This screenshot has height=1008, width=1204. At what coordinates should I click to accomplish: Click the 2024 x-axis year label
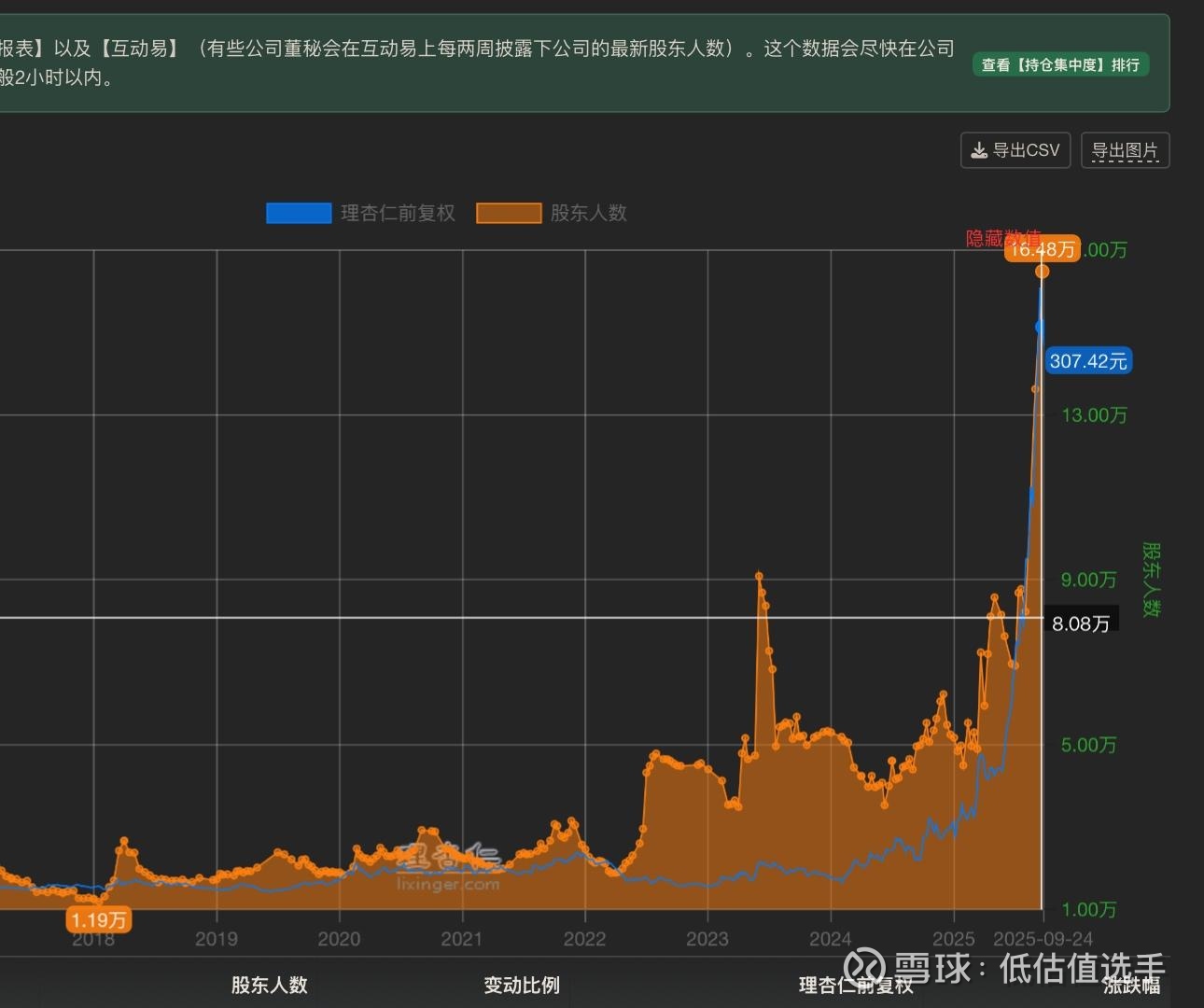click(831, 939)
